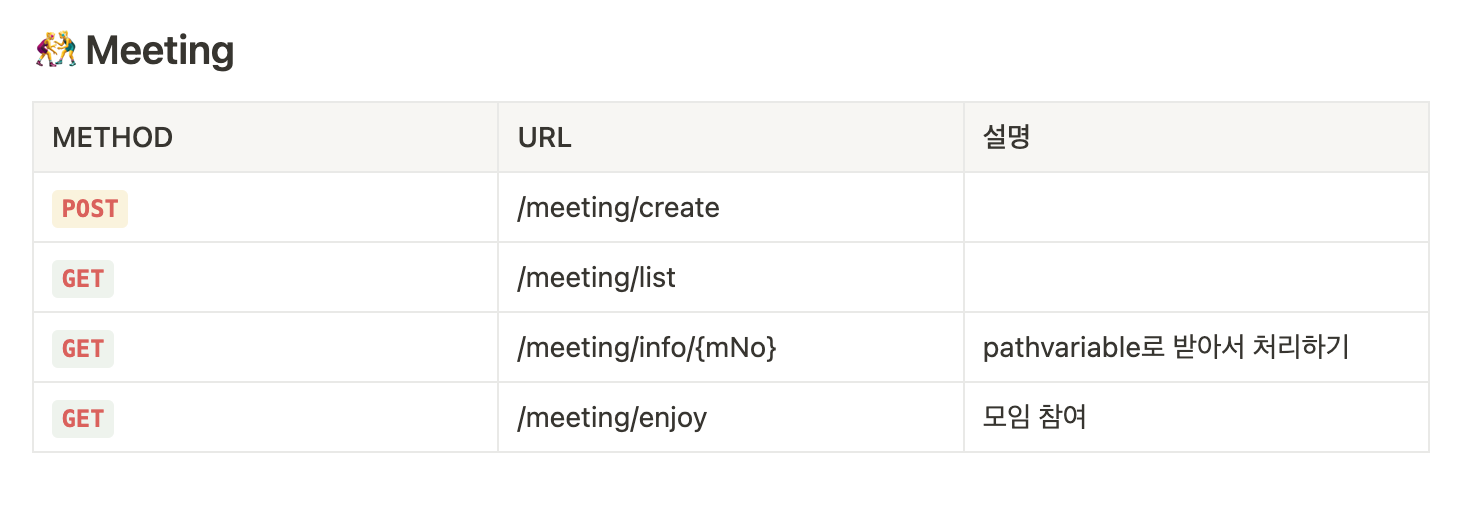Click the pathvariable로 받아서 처리하기 description
Viewport: 1464px width, 518px height.
coord(1166,348)
